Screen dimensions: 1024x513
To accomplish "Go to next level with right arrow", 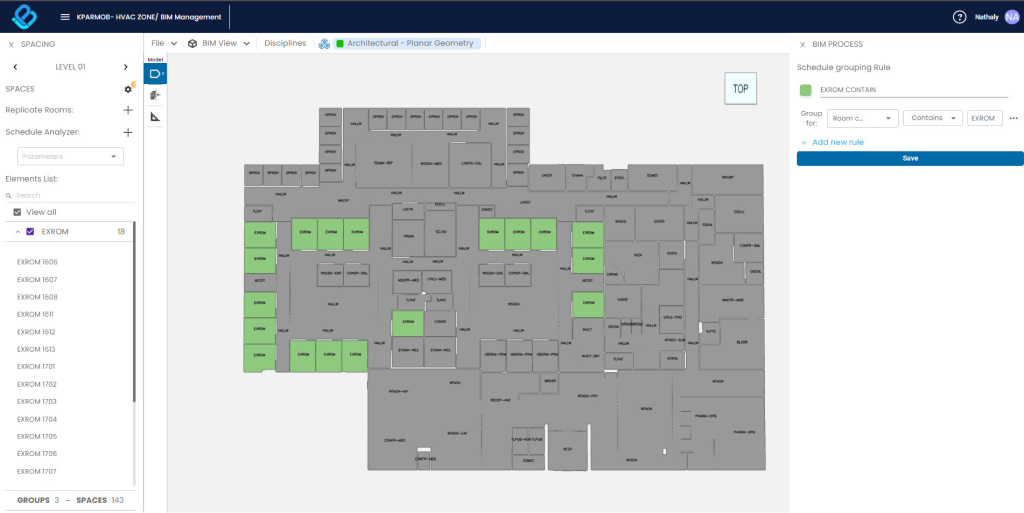I will (x=125, y=67).
